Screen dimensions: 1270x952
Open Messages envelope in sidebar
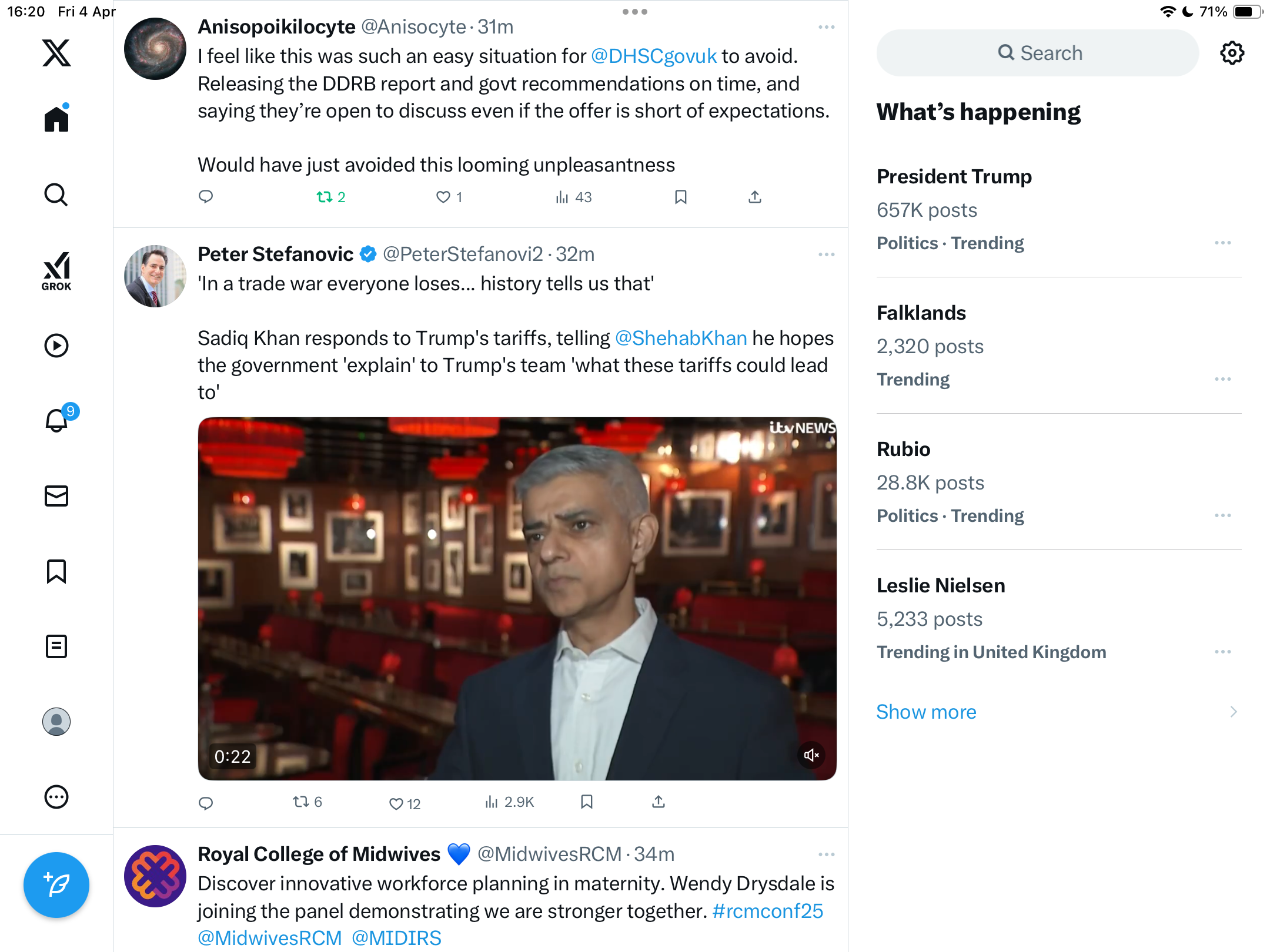point(56,496)
